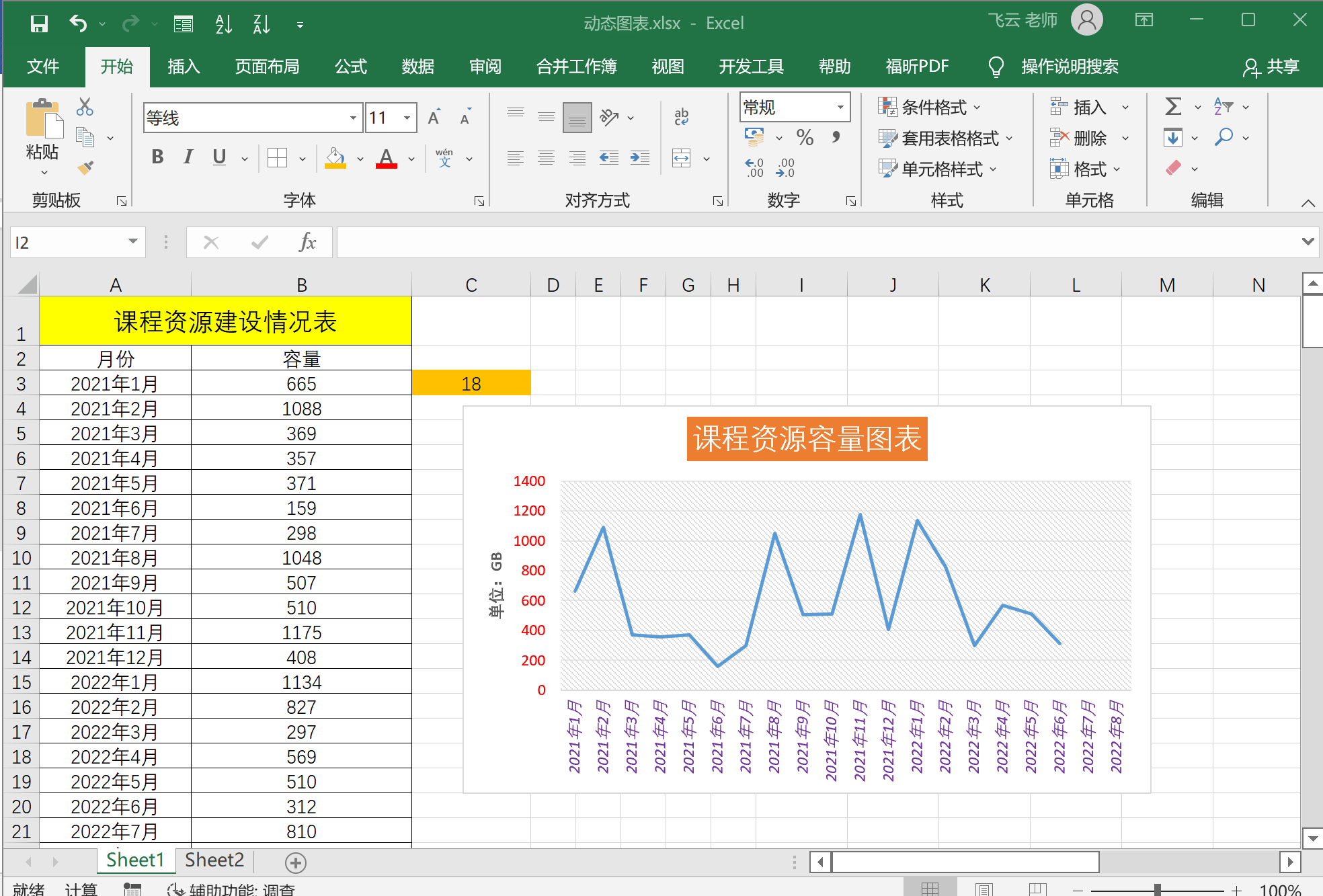Image resolution: width=1323 pixels, height=896 pixels.
Task: Open the 插入 ribbon tab
Action: 184,67
